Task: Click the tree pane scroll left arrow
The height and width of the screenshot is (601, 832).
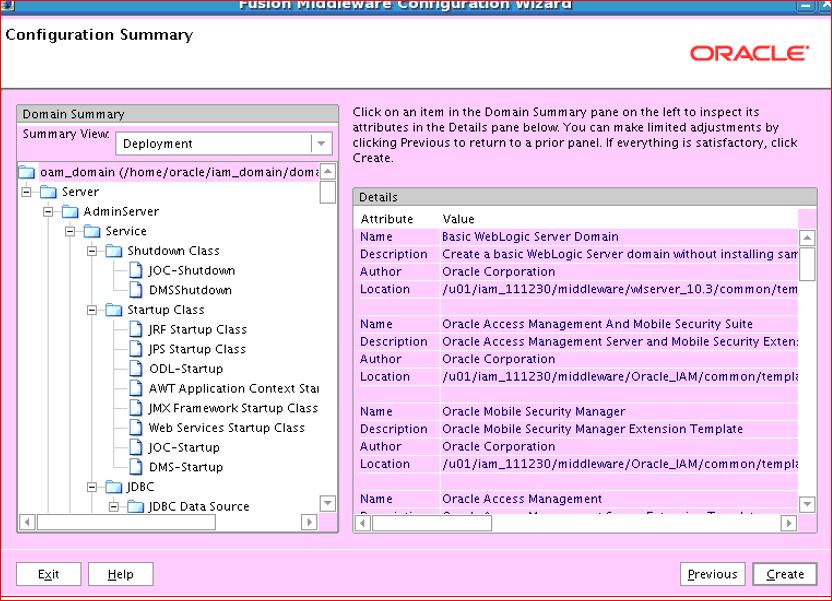Action: coord(27,522)
